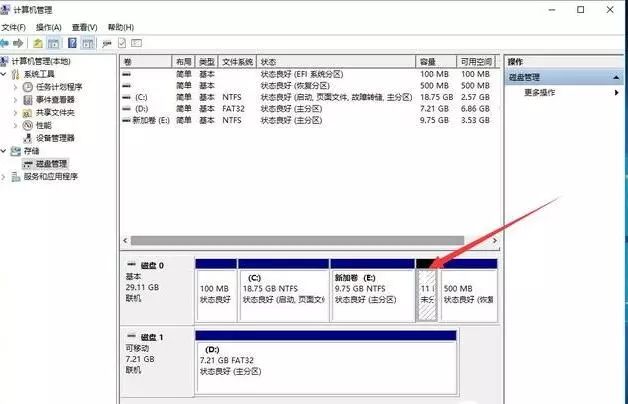Select the 新加卷 (E:) volume row
The width and height of the screenshot is (628, 404).
(309, 120)
